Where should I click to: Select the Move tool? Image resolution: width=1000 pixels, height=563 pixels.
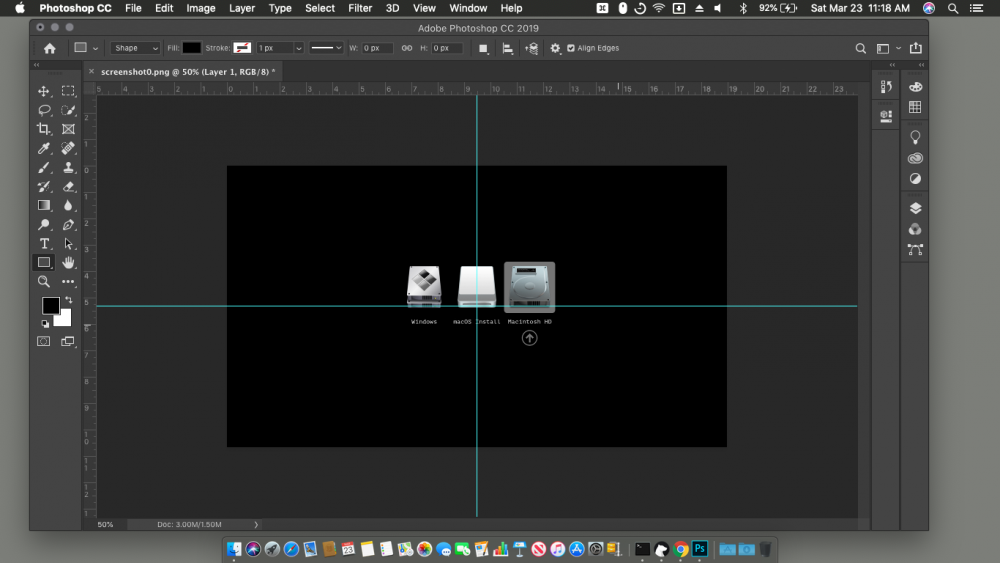click(x=43, y=91)
